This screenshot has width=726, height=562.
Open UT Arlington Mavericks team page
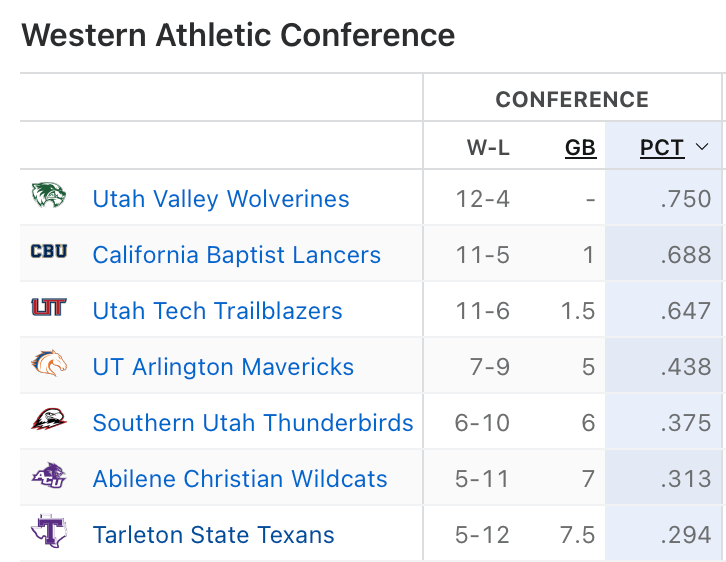tap(223, 367)
